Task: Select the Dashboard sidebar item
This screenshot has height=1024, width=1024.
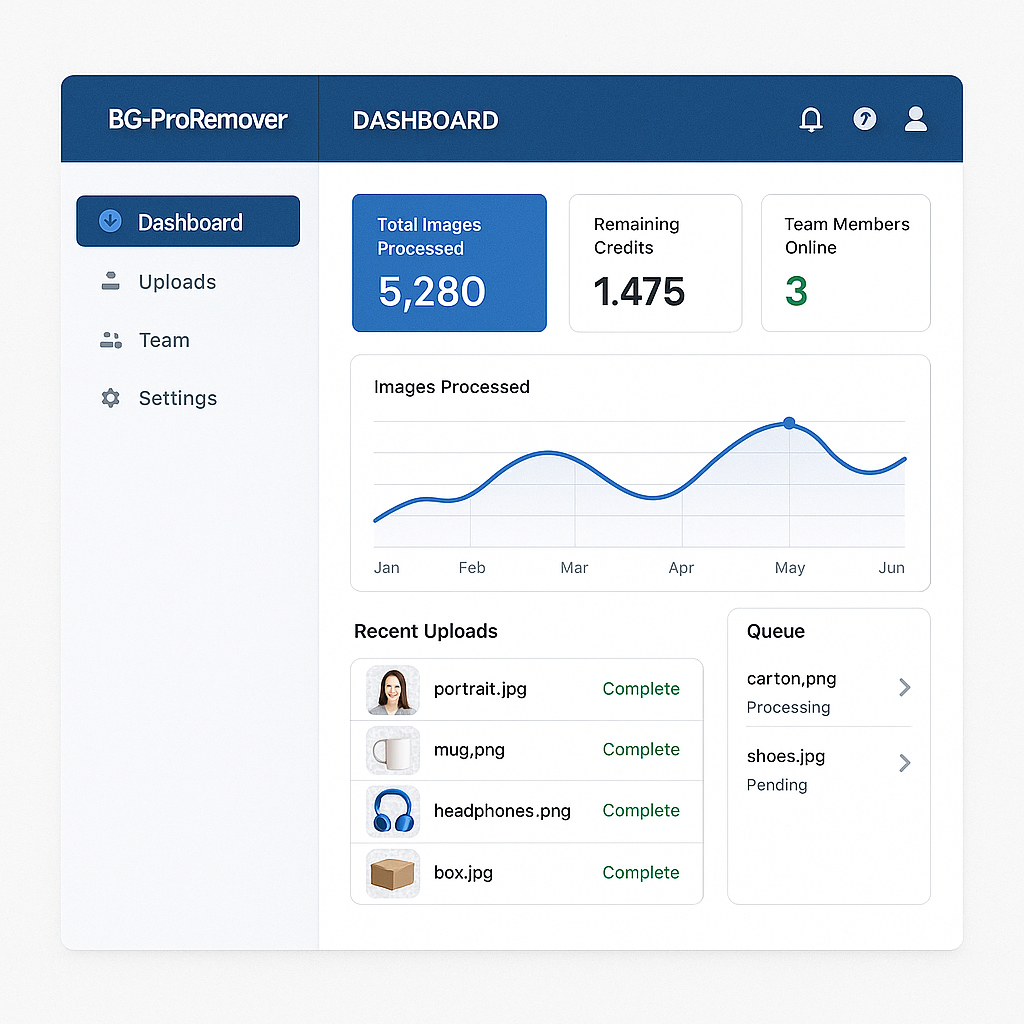Action: coord(188,221)
